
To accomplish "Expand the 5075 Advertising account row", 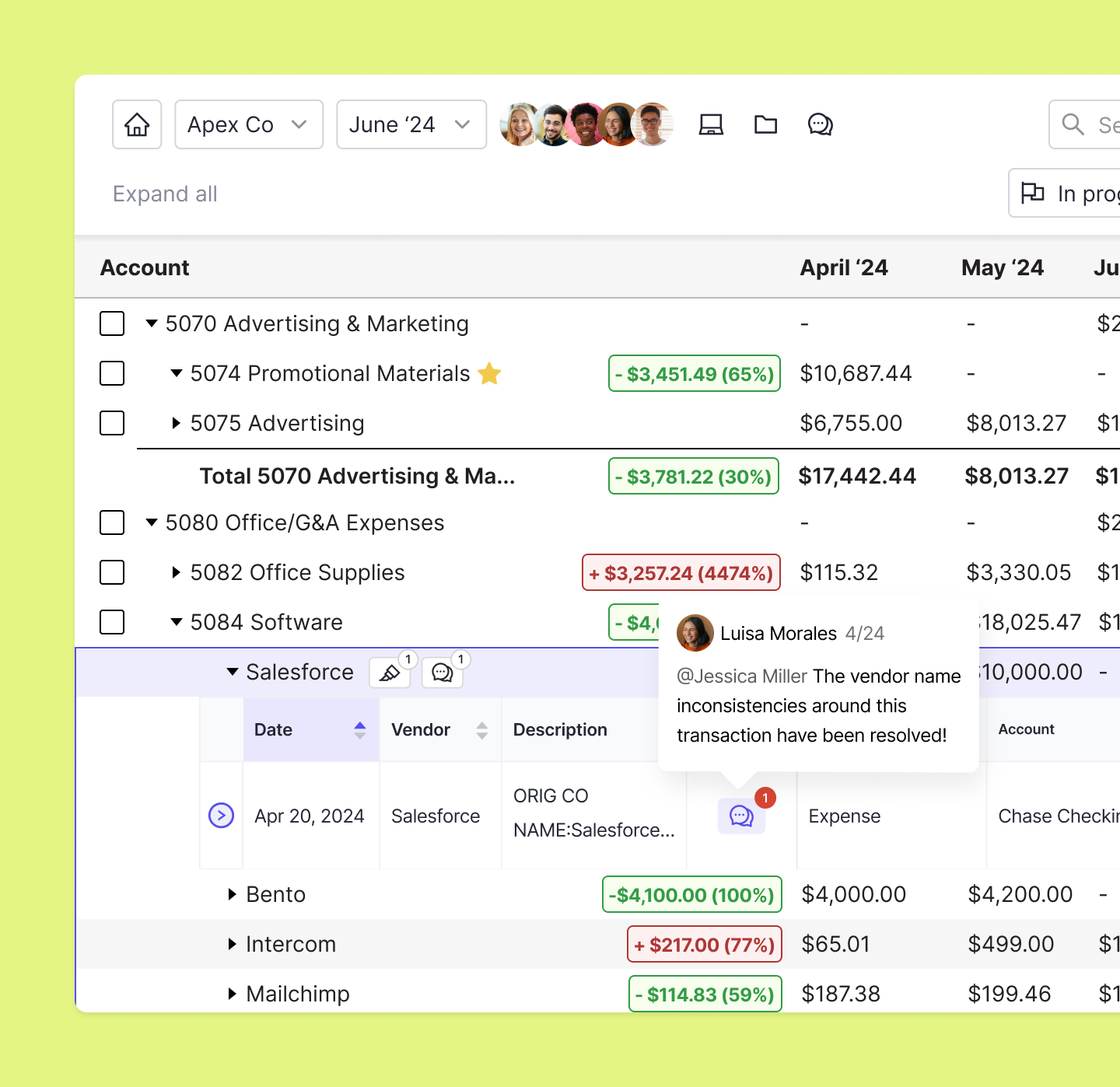I will click(x=176, y=423).
